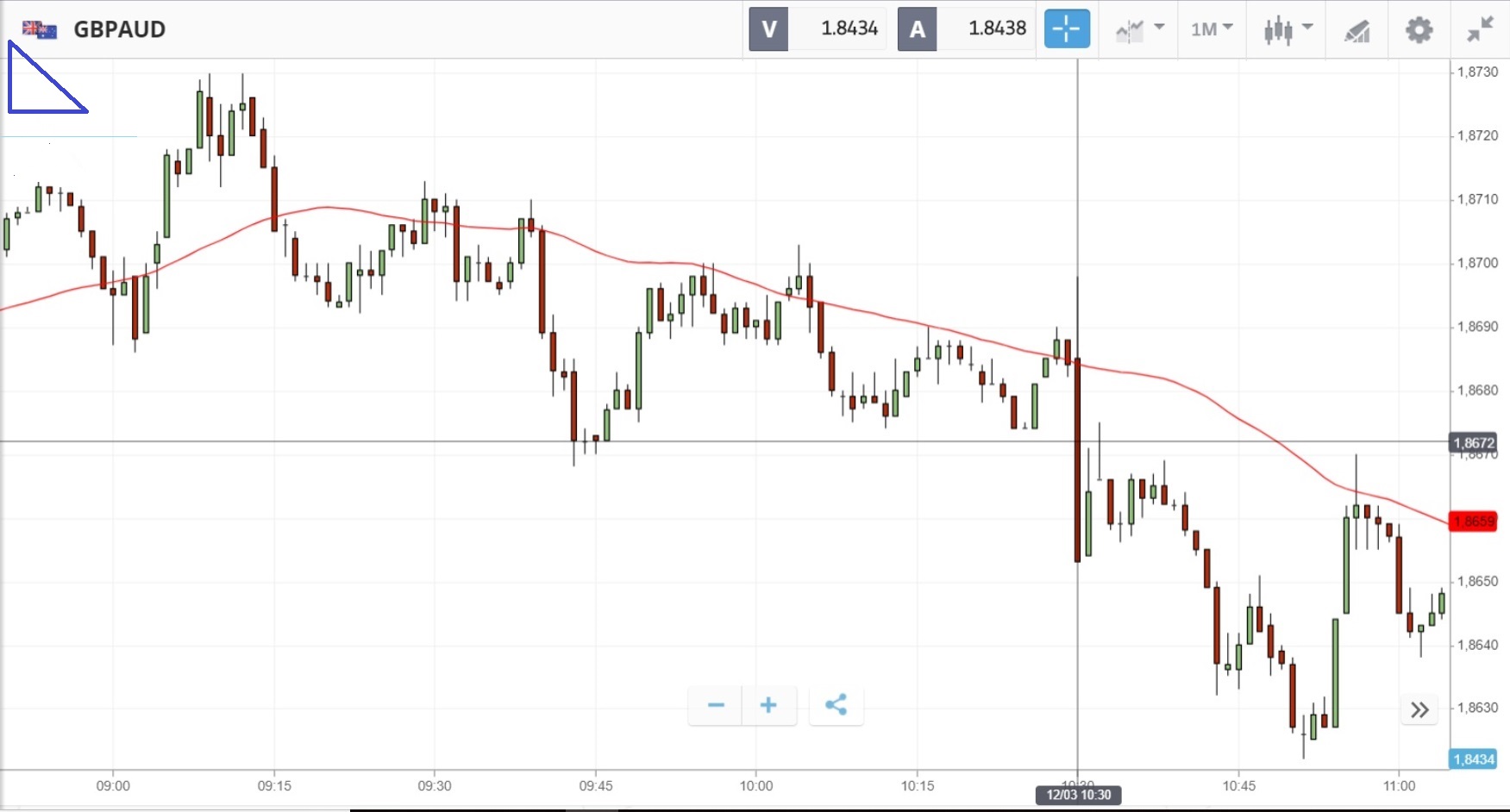Viewport: 1510px width, 812px height.
Task: Click the A buy price button
Action: click(x=918, y=29)
